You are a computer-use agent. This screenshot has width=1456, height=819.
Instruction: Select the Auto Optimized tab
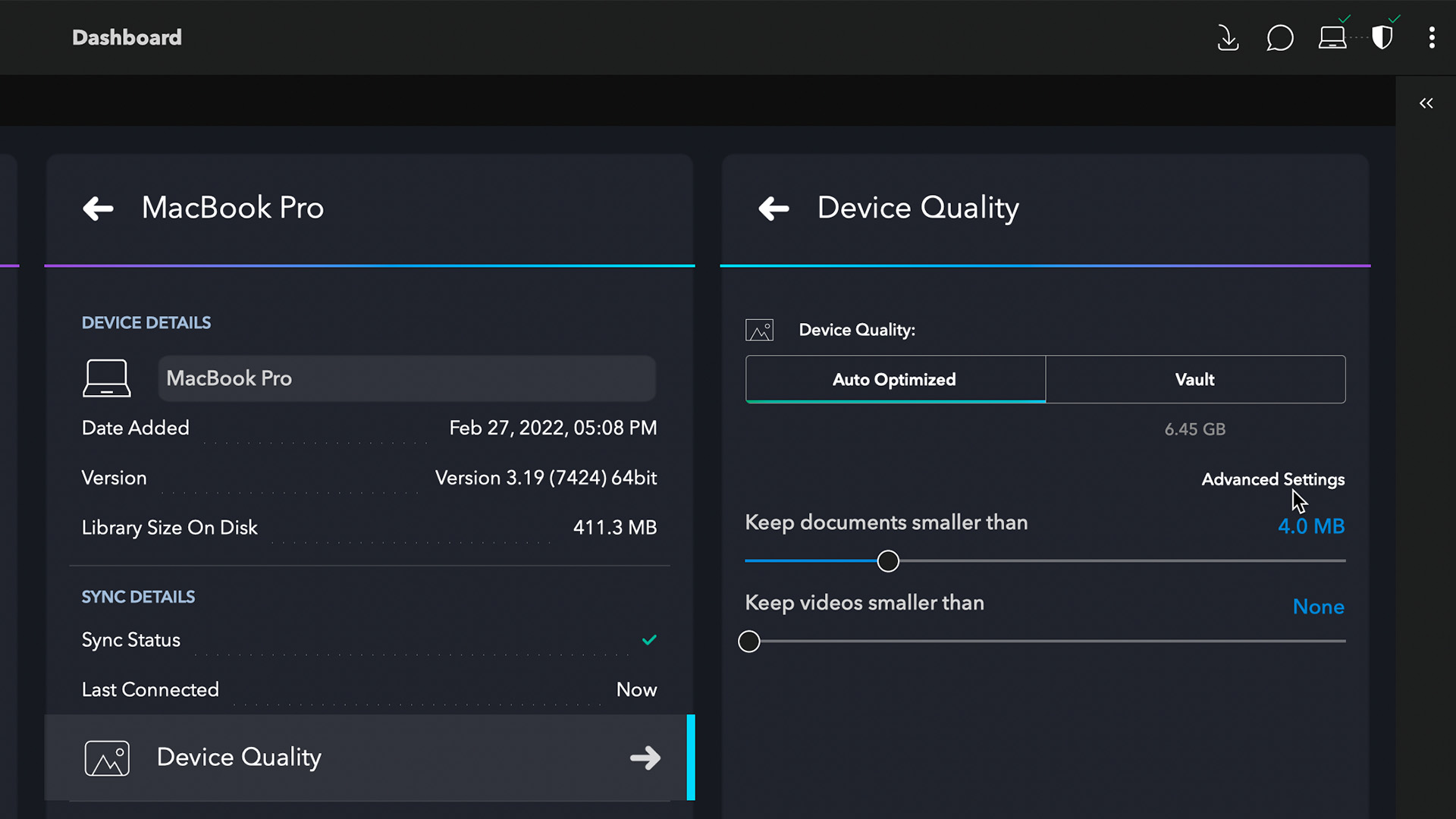click(x=895, y=379)
